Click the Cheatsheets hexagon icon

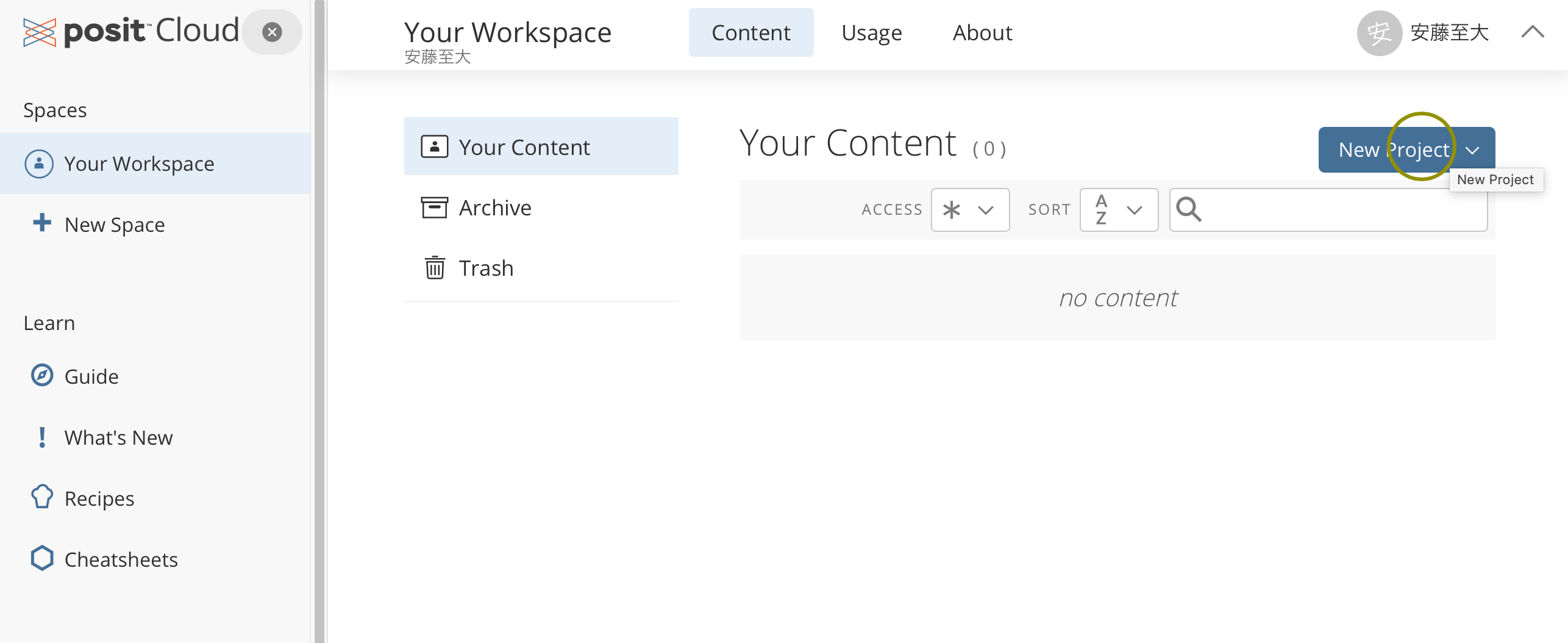pos(42,558)
